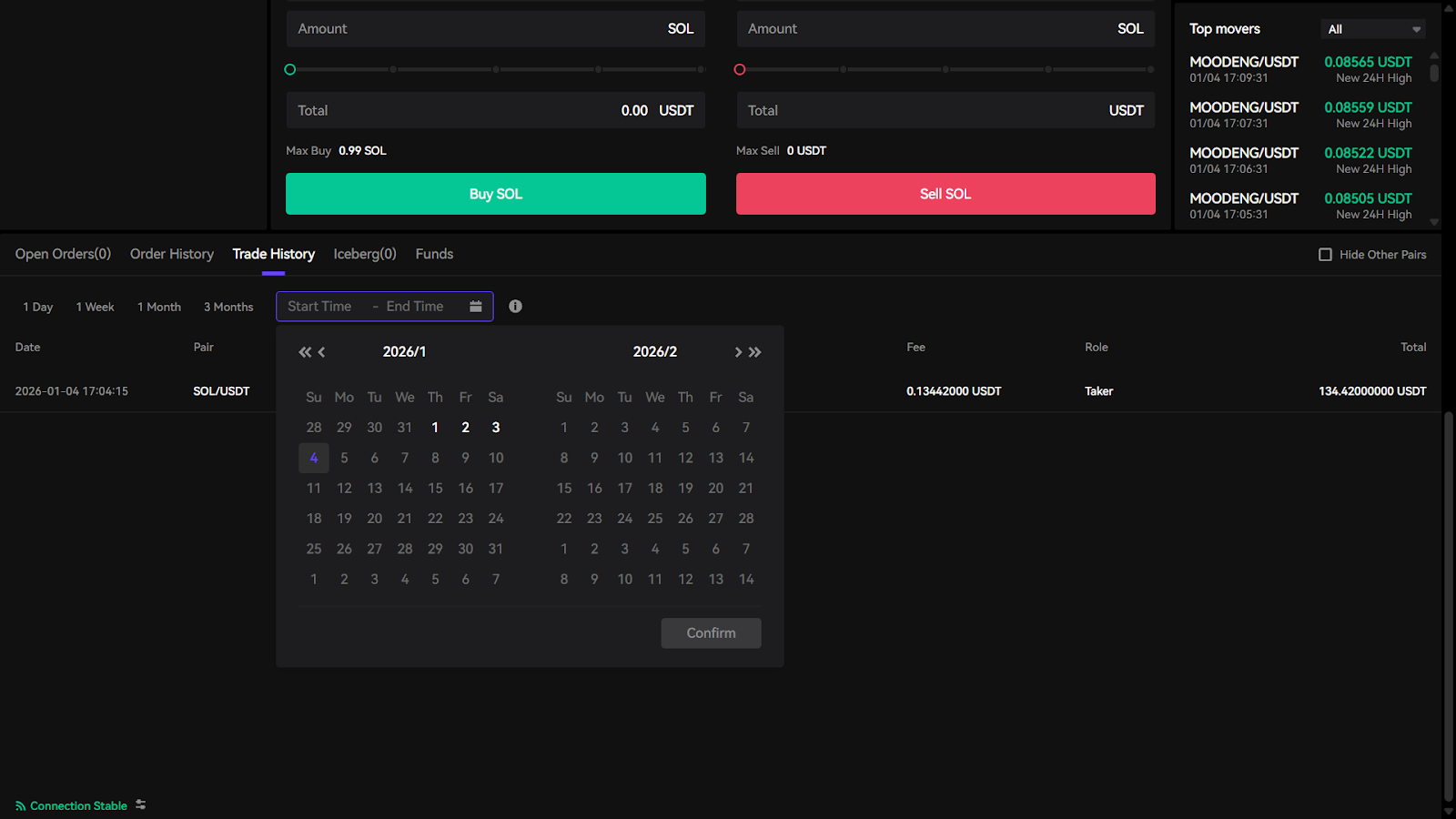Viewport: 1456px width, 819px height.
Task: Click the sell amount slider handle
Action: coord(740,70)
